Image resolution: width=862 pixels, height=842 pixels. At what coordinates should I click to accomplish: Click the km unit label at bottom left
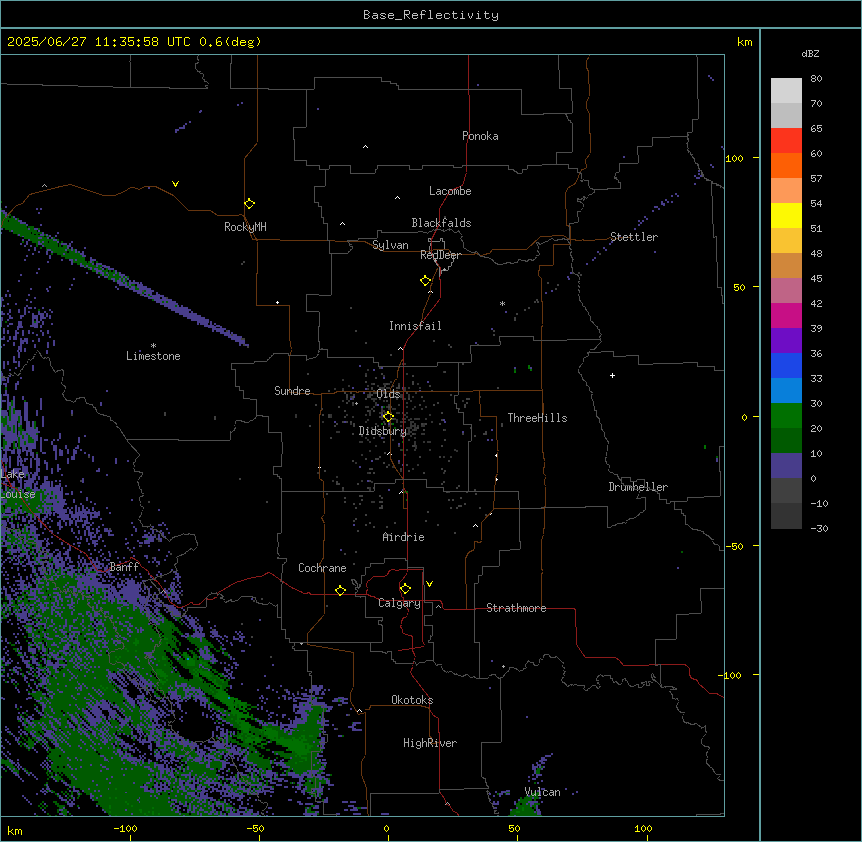15,830
